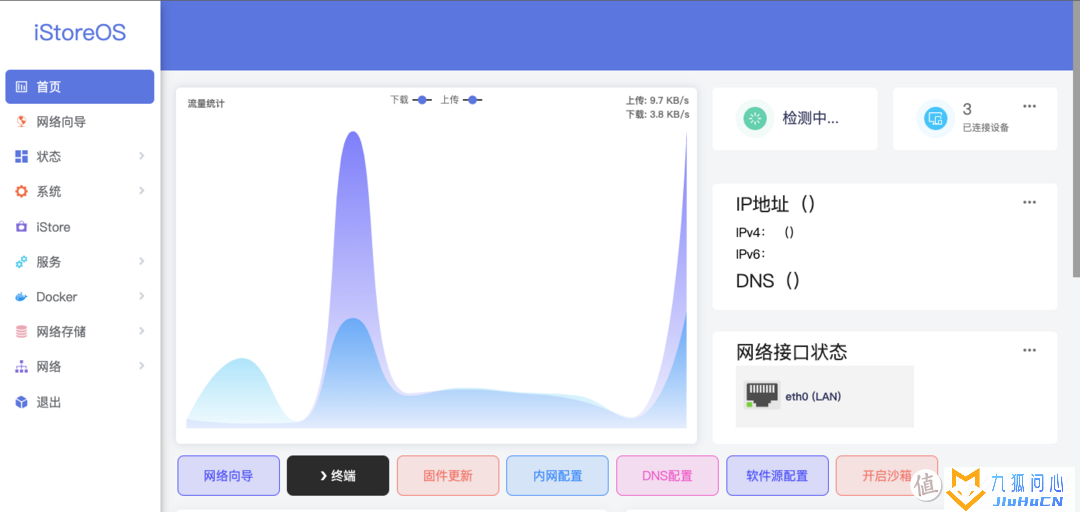Image resolution: width=1080 pixels, height=512 pixels.
Task: Open more options on 已连接设备 card
Action: pyautogui.click(x=1029, y=106)
